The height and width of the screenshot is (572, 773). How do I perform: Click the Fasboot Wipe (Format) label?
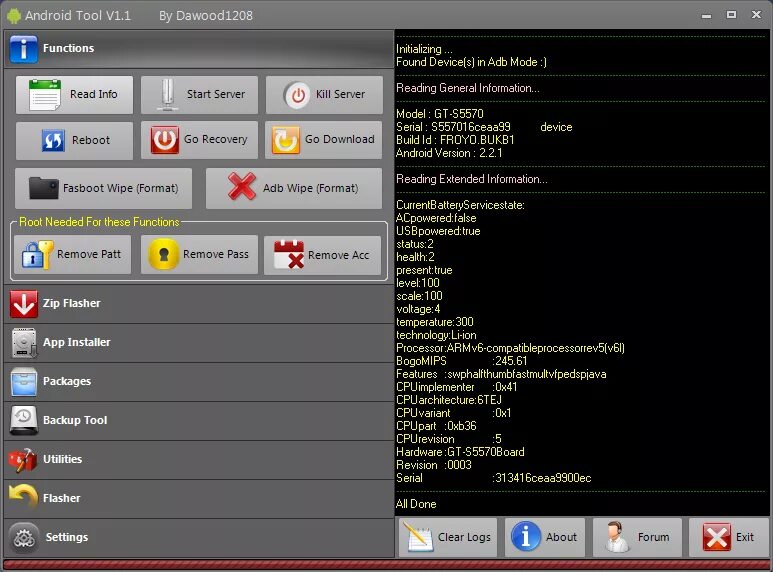[120, 188]
